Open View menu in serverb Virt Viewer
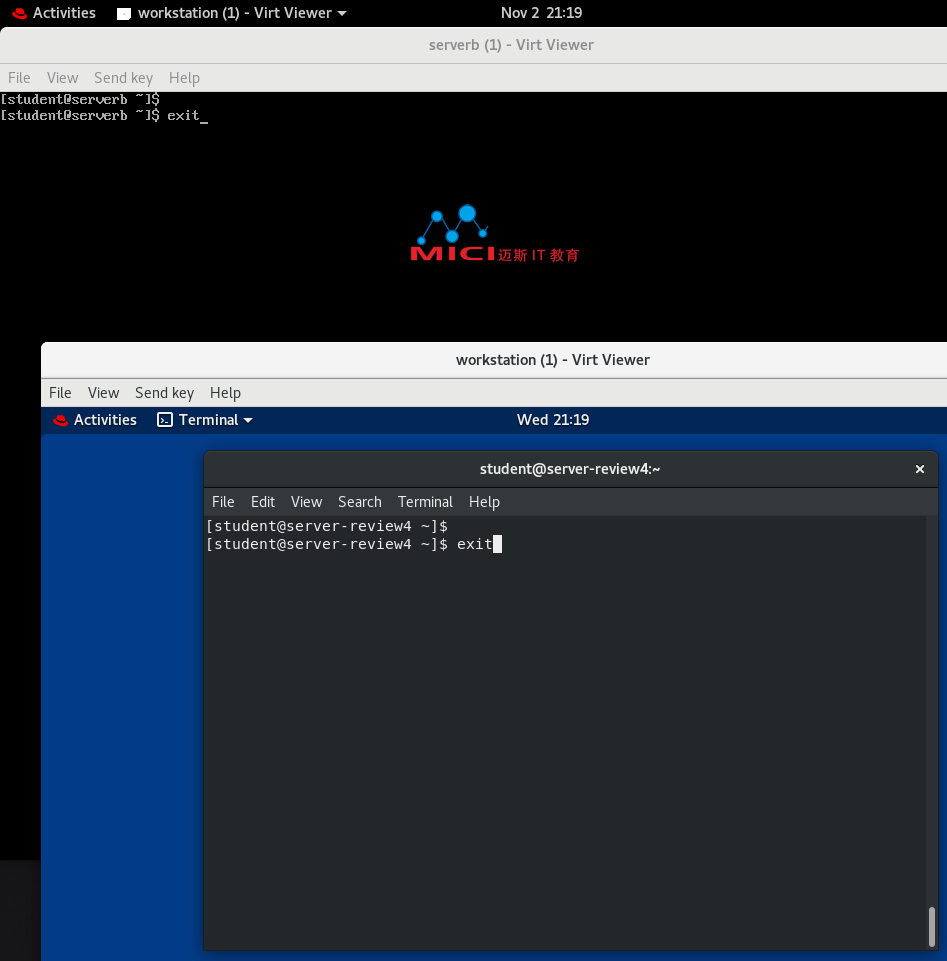The height and width of the screenshot is (961, 947). tap(63, 78)
